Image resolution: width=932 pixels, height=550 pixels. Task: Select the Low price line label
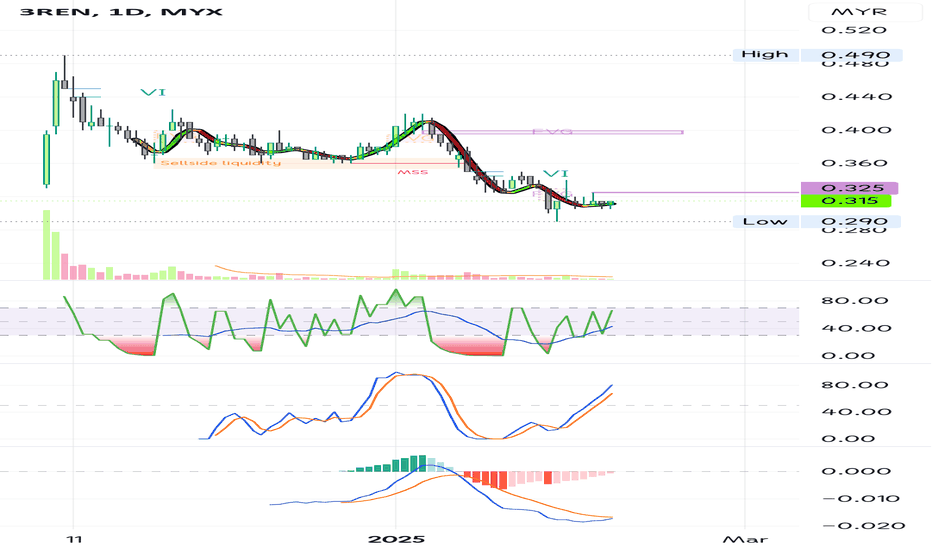pos(765,222)
